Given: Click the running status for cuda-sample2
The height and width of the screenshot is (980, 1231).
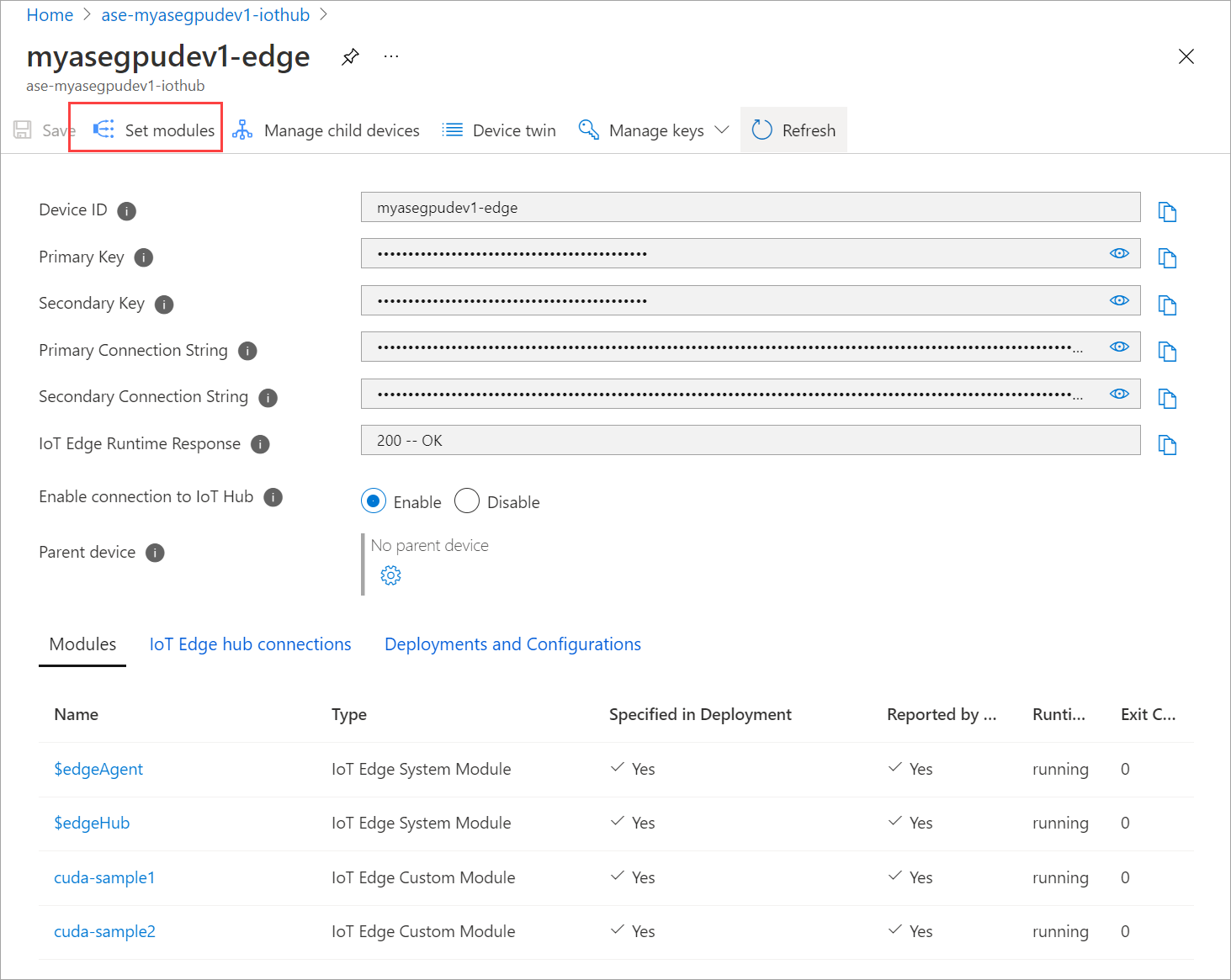Looking at the screenshot, I should 1060,931.
